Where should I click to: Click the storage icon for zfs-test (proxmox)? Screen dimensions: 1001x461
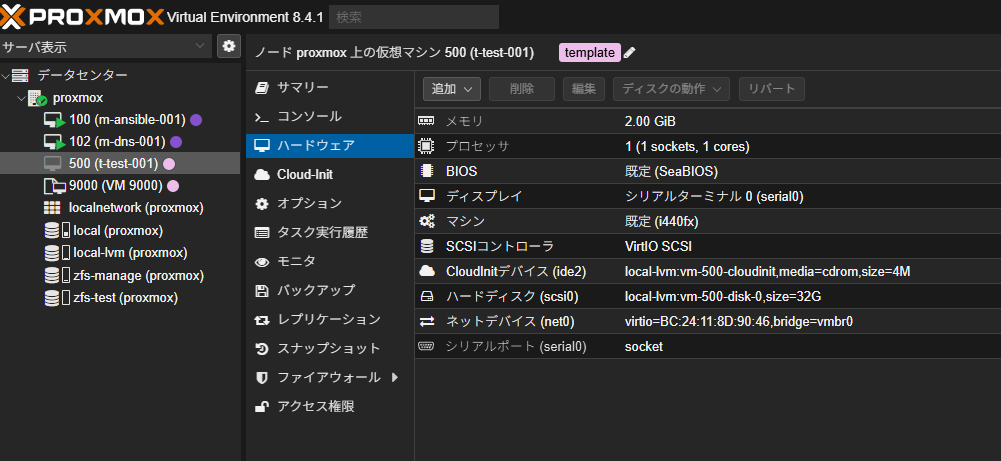pyautogui.click(x=56, y=298)
